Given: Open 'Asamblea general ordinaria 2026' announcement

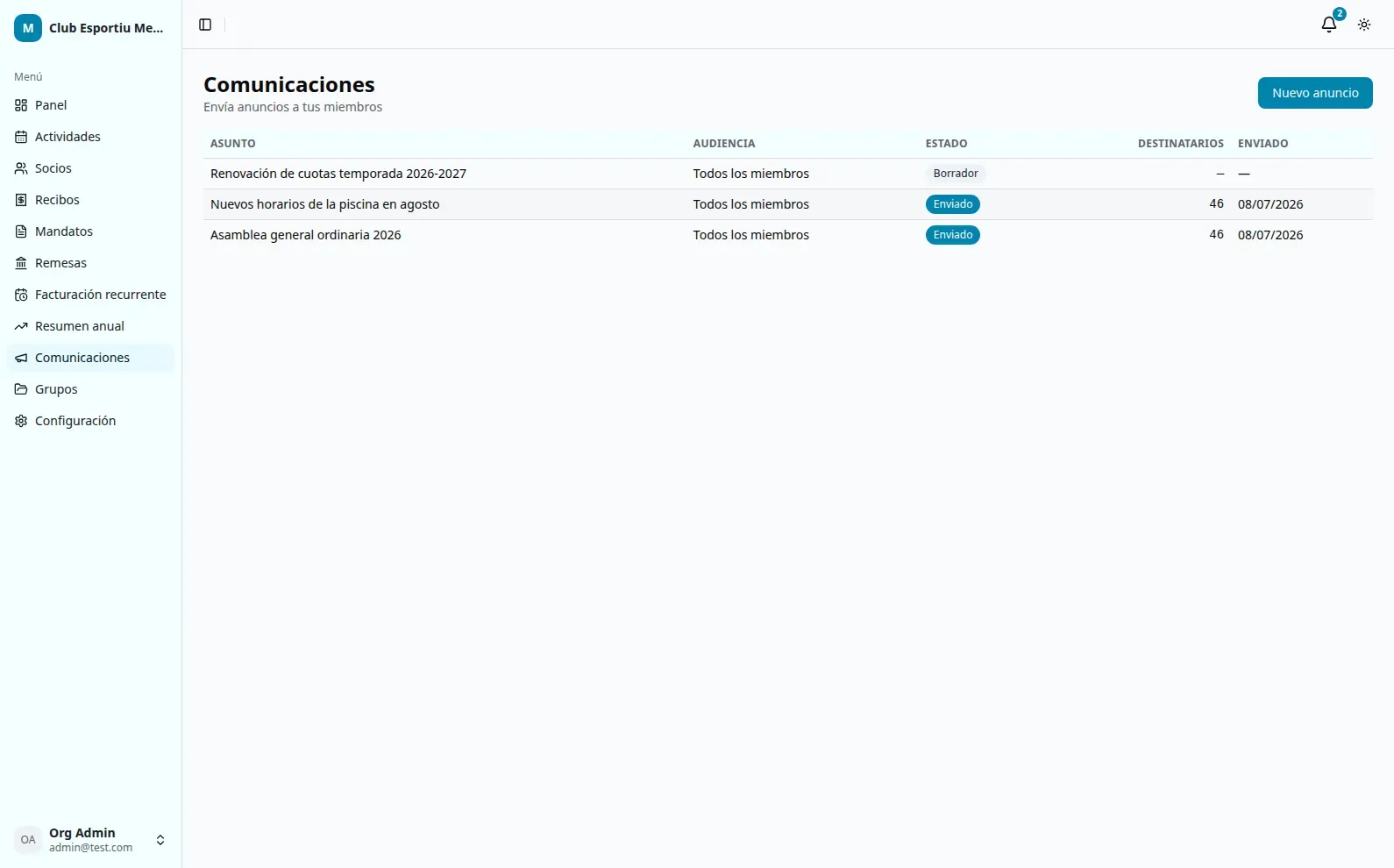Looking at the screenshot, I should tap(305, 235).
